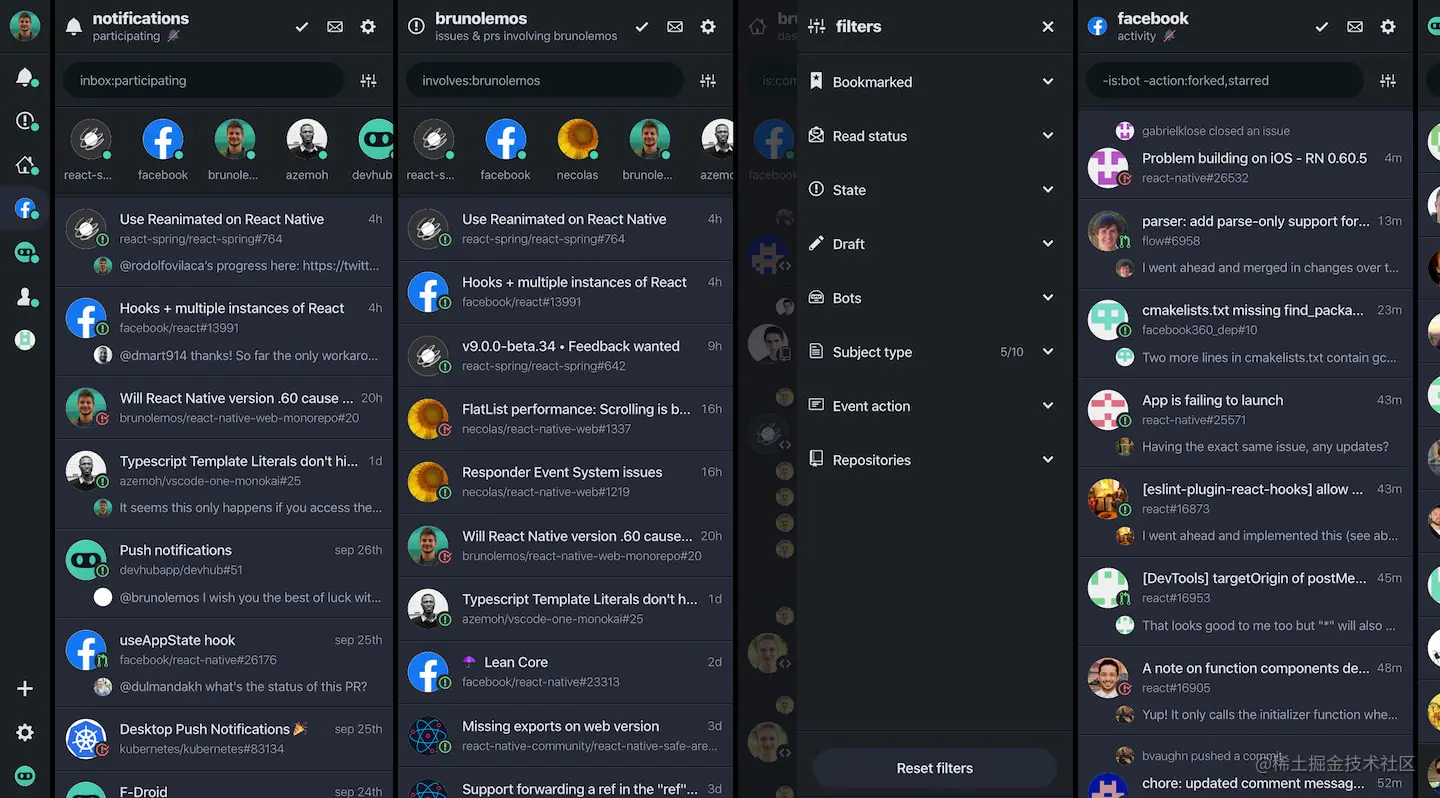Open App is failing to launch
The width and height of the screenshot is (1440, 798).
[x=1245, y=423]
